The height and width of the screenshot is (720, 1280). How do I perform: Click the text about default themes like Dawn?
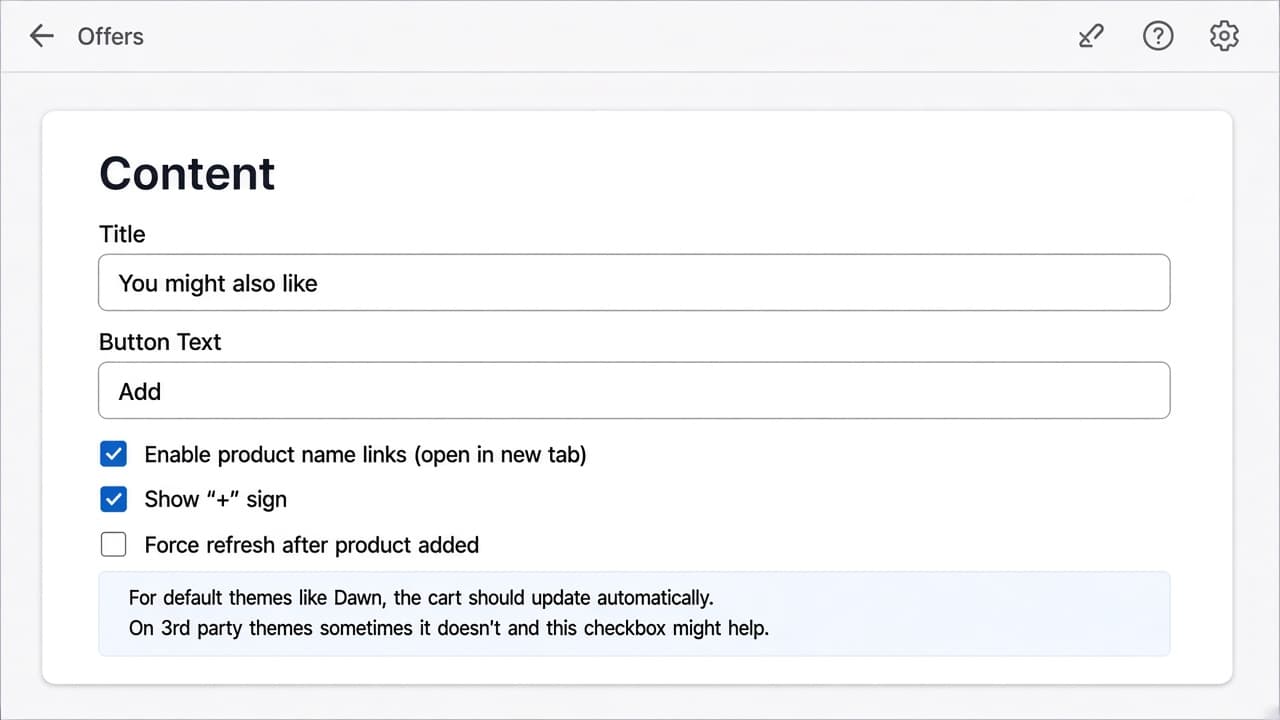point(421,598)
